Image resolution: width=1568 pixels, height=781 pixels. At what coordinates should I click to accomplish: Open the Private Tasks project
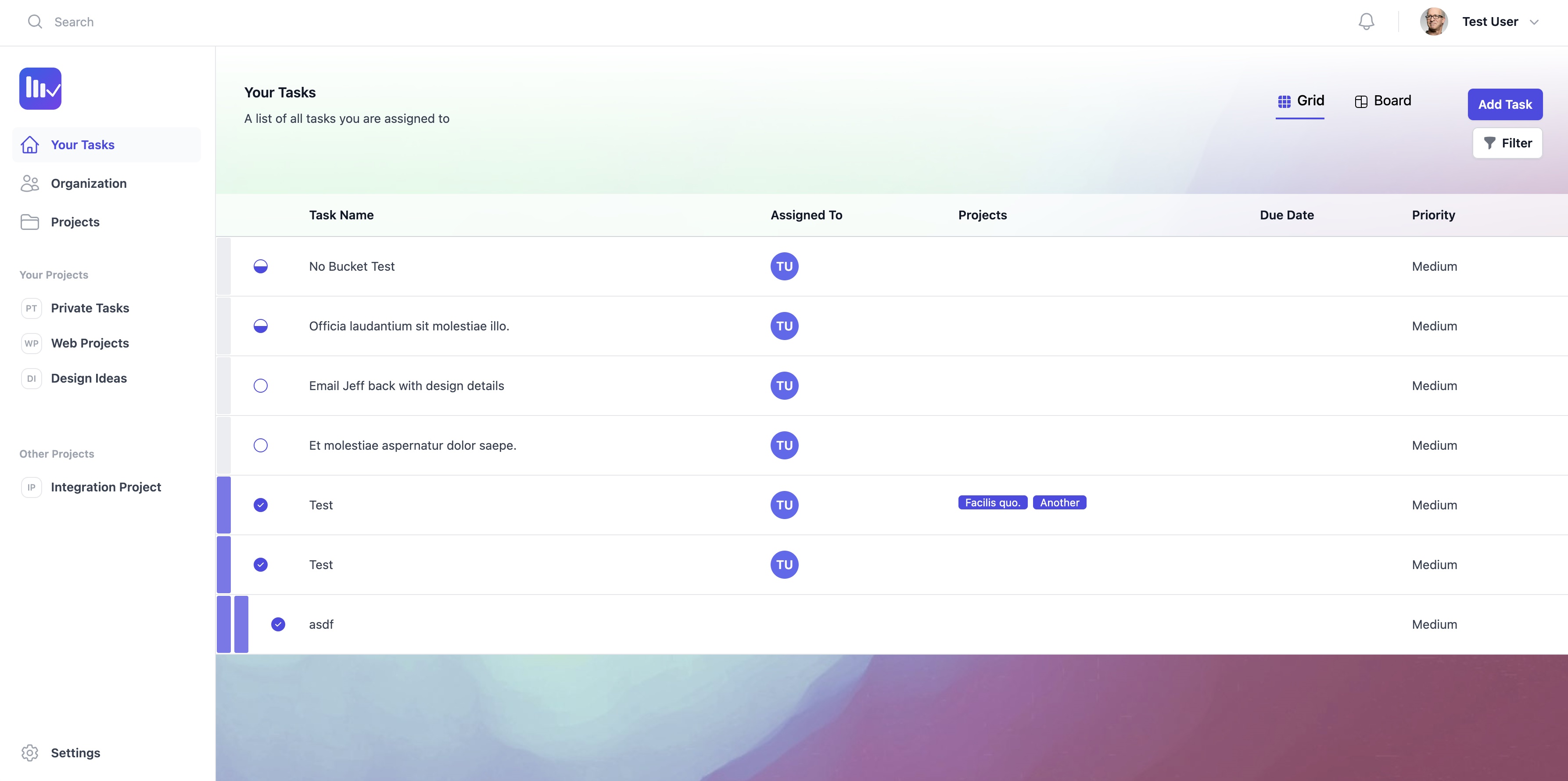pyautogui.click(x=90, y=308)
